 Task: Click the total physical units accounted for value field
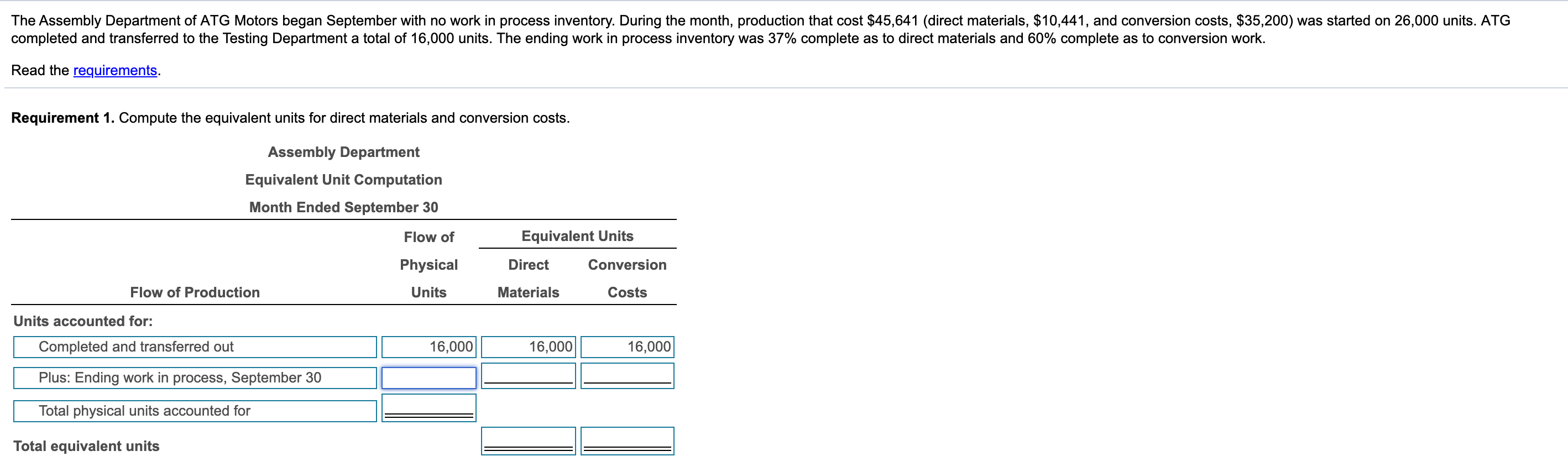click(428, 408)
